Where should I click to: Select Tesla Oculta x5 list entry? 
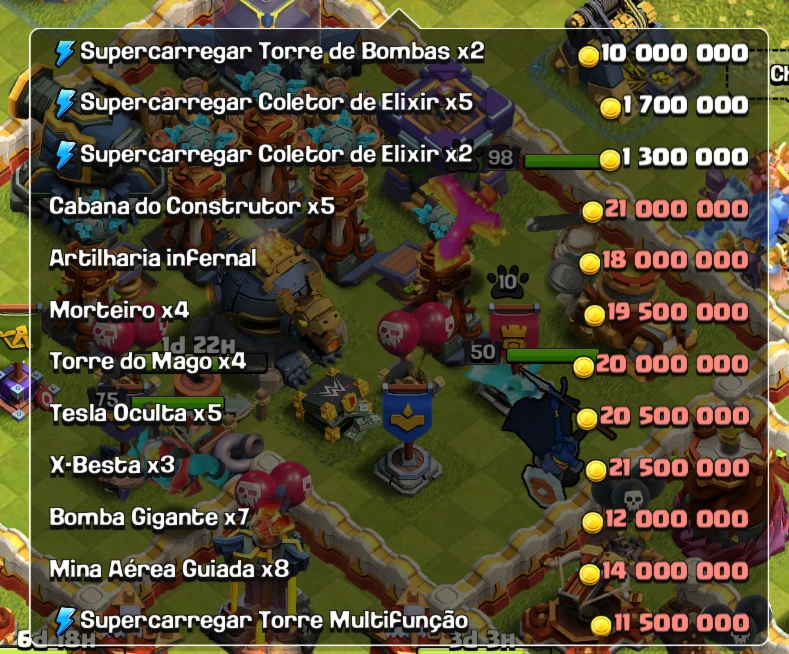(400, 415)
